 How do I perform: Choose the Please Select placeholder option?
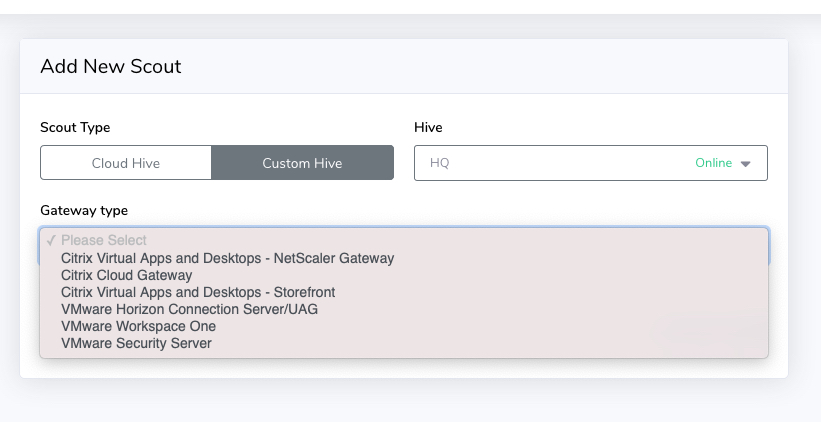point(404,240)
